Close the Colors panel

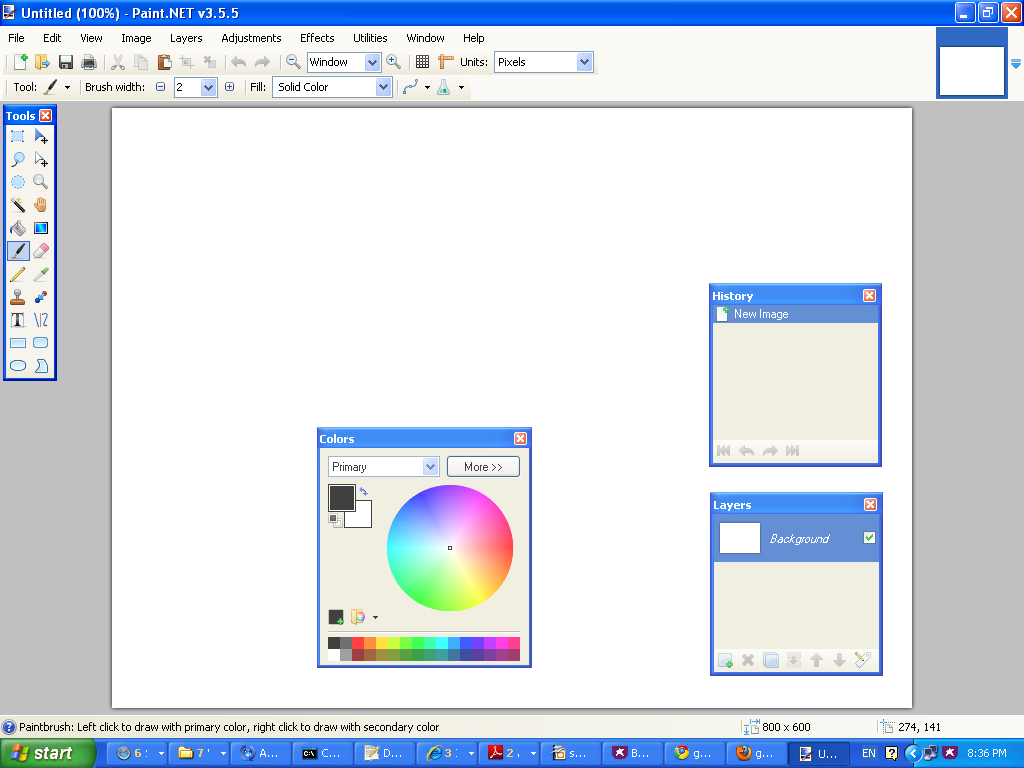pyautogui.click(x=520, y=438)
